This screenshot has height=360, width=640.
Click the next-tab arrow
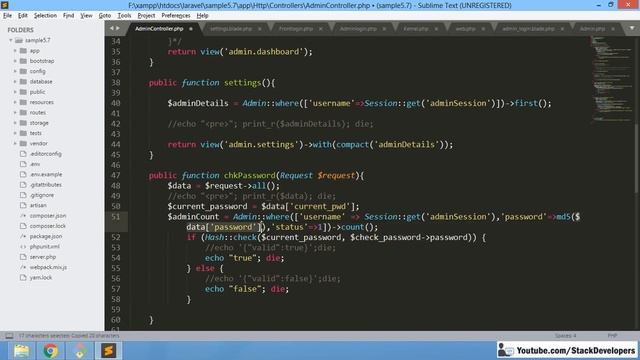pos(118,28)
